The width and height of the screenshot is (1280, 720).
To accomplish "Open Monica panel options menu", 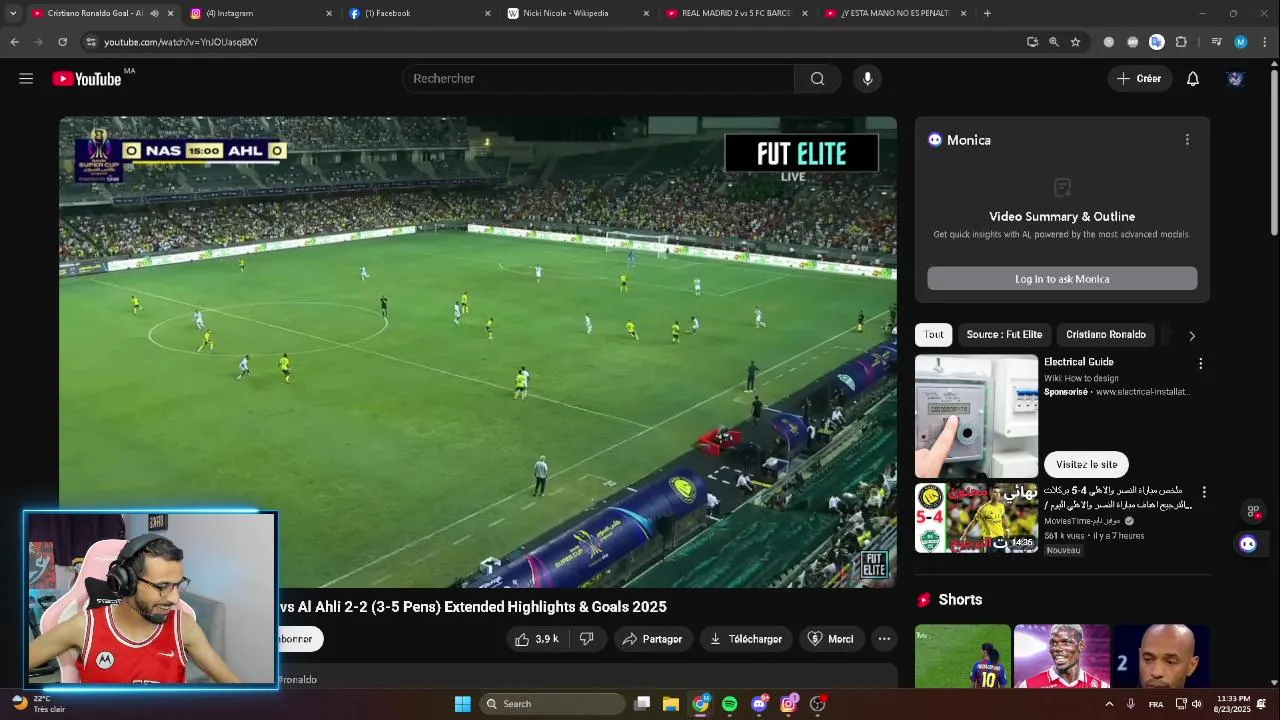I will 1187,140.
